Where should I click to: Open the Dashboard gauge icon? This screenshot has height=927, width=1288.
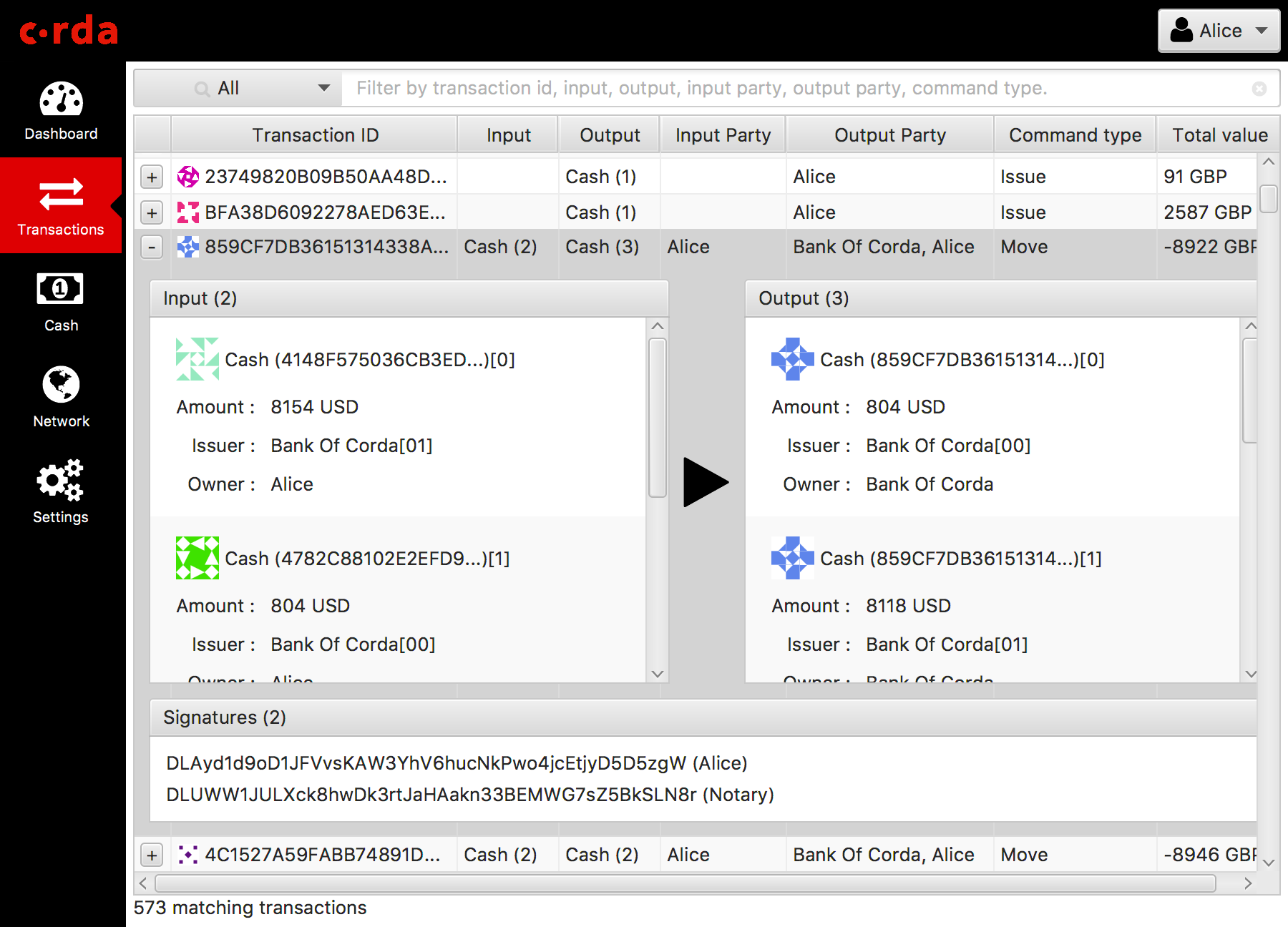[61, 99]
